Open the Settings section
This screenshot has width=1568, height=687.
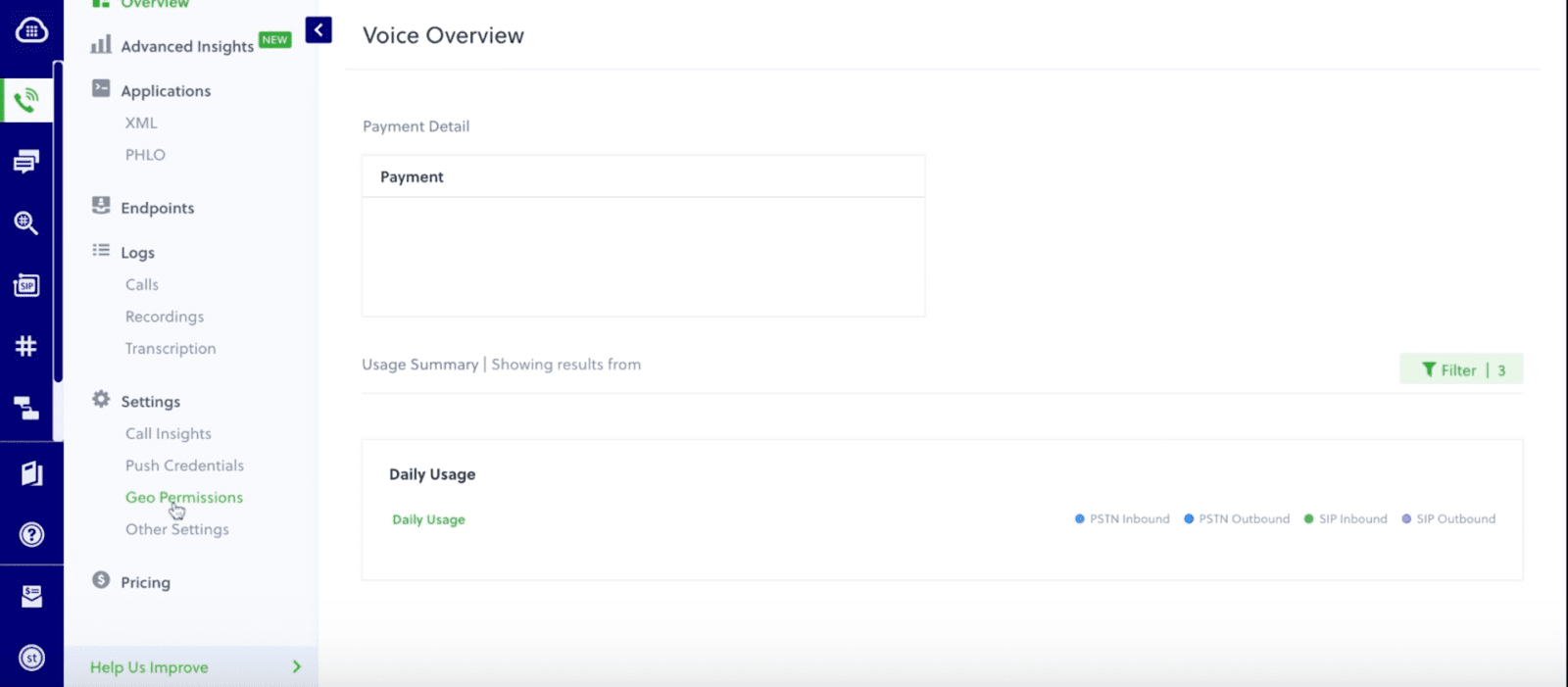pyautogui.click(x=150, y=402)
